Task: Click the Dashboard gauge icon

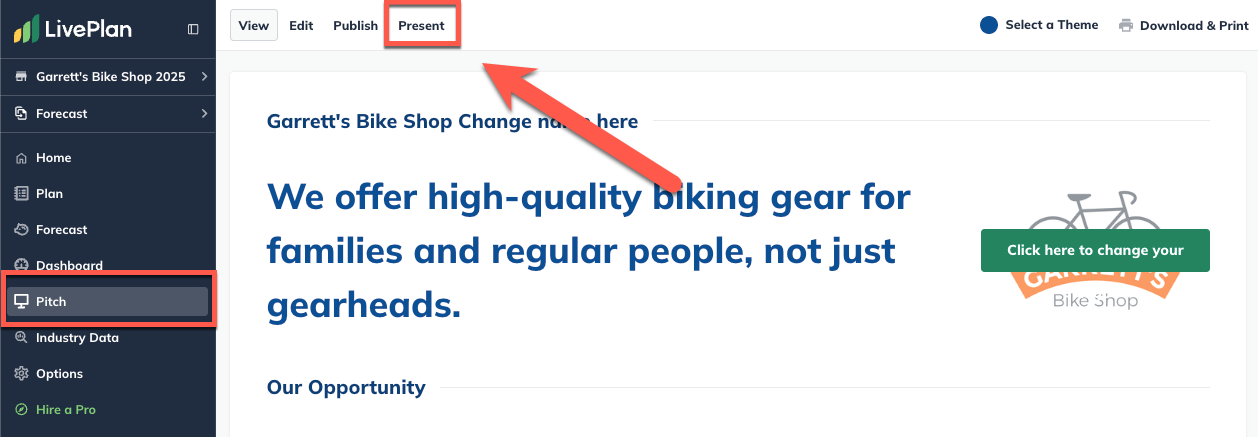Action: [21, 266]
